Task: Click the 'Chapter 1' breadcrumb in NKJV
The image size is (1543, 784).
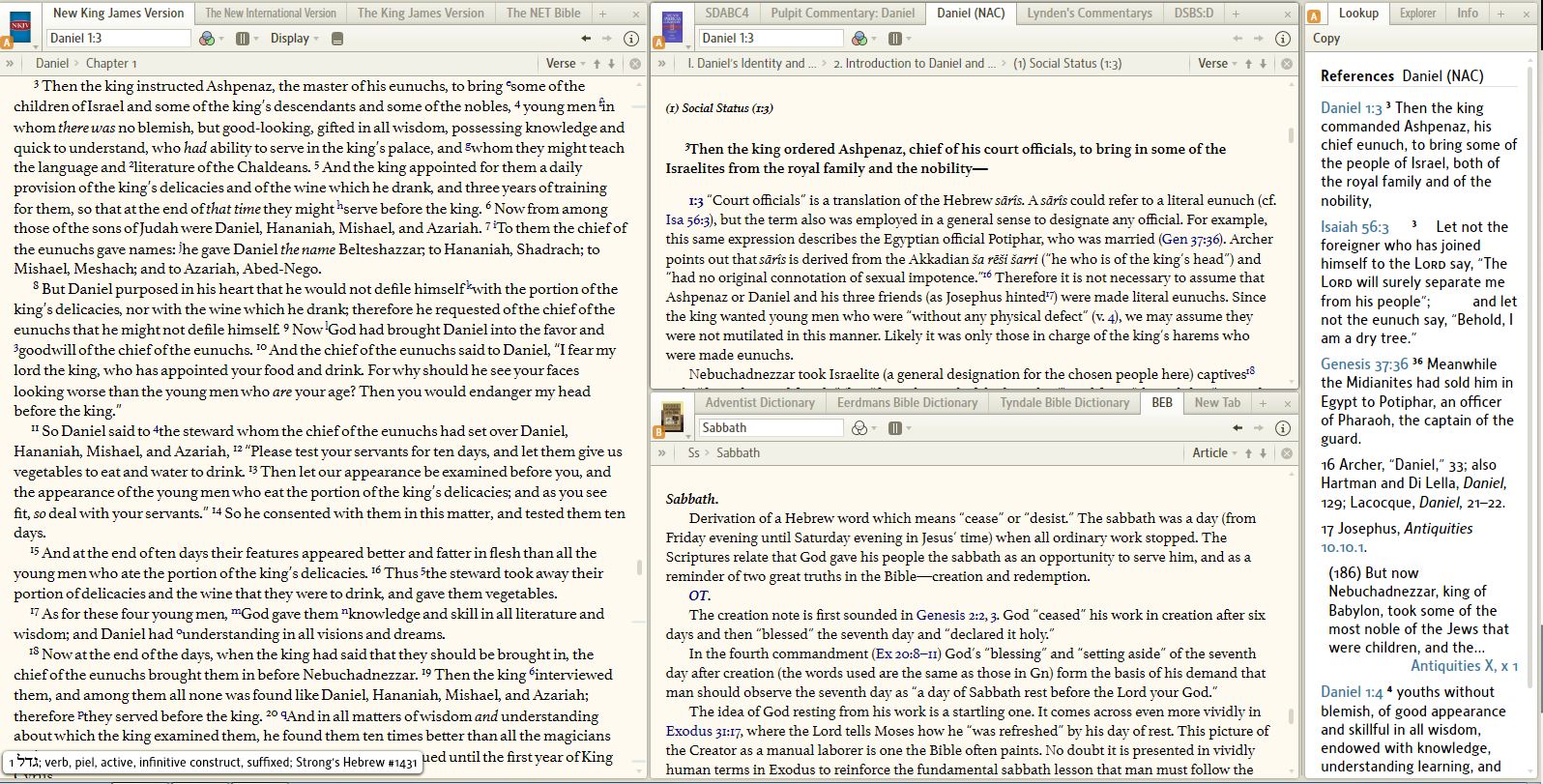Action: point(111,64)
